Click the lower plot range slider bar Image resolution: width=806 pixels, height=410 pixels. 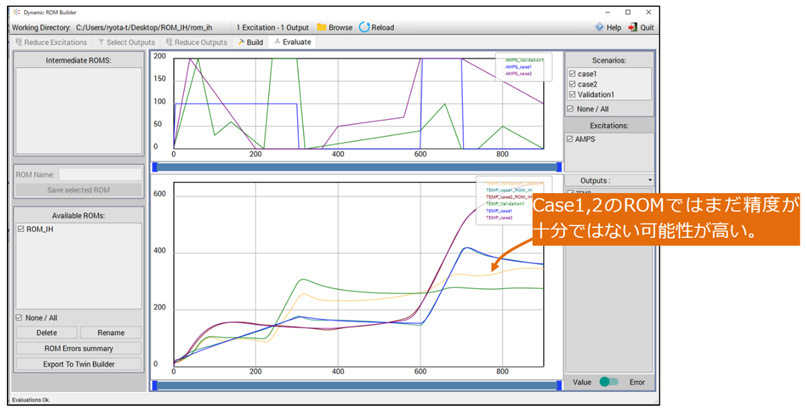coord(356,385)
